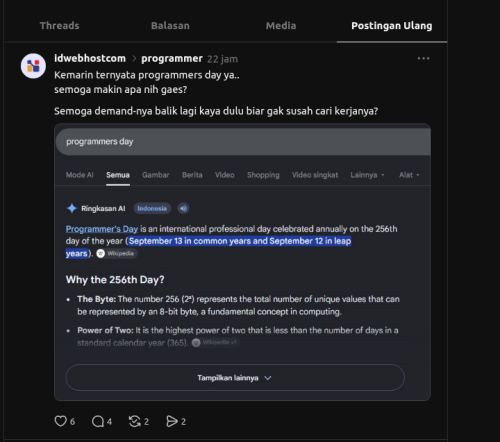Screen dimensions: 500x442
Task: Share the post with the paper plane icon
Action: tap(172, 421)
